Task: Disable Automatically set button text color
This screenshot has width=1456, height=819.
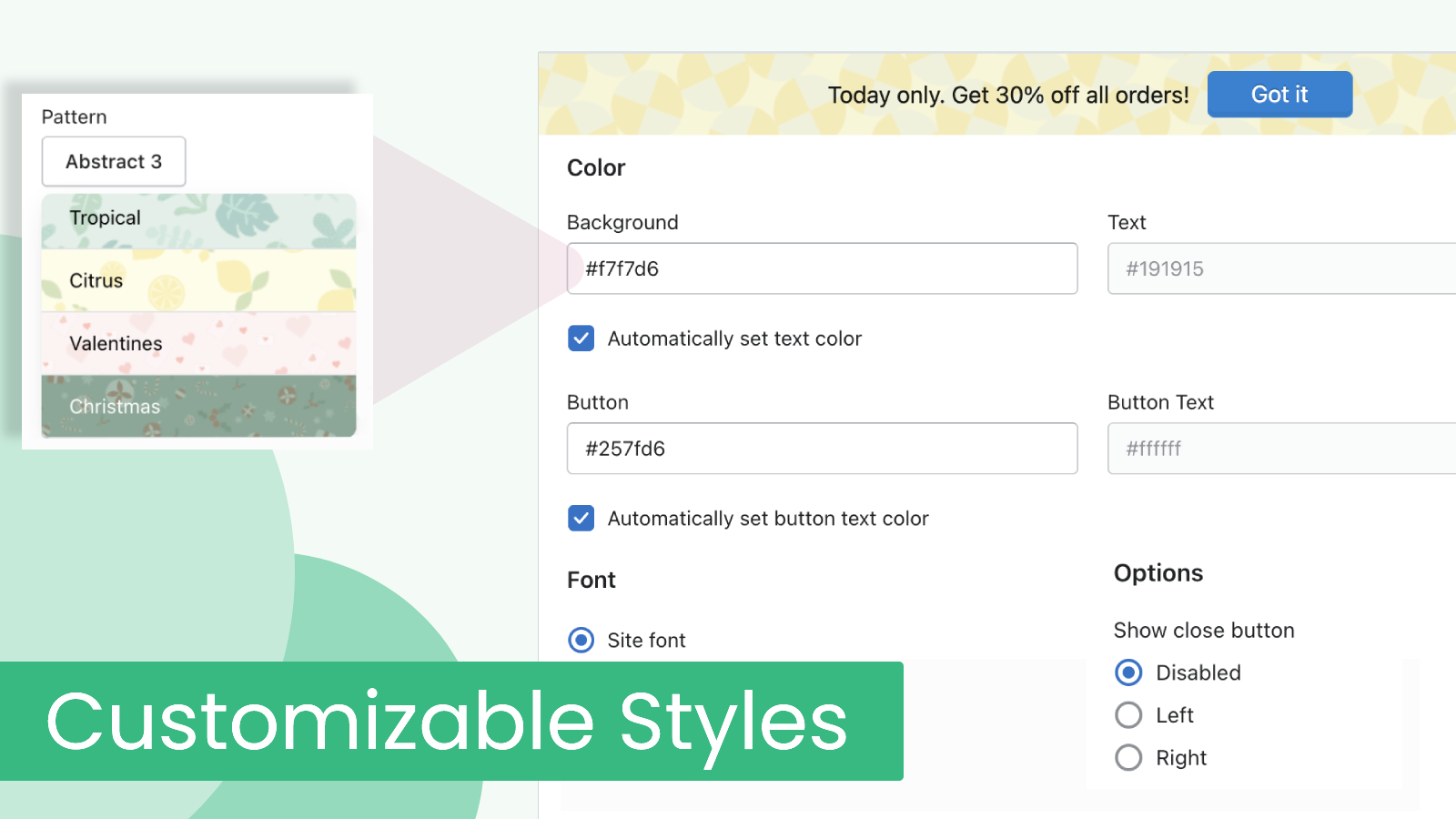Action: 581,518
